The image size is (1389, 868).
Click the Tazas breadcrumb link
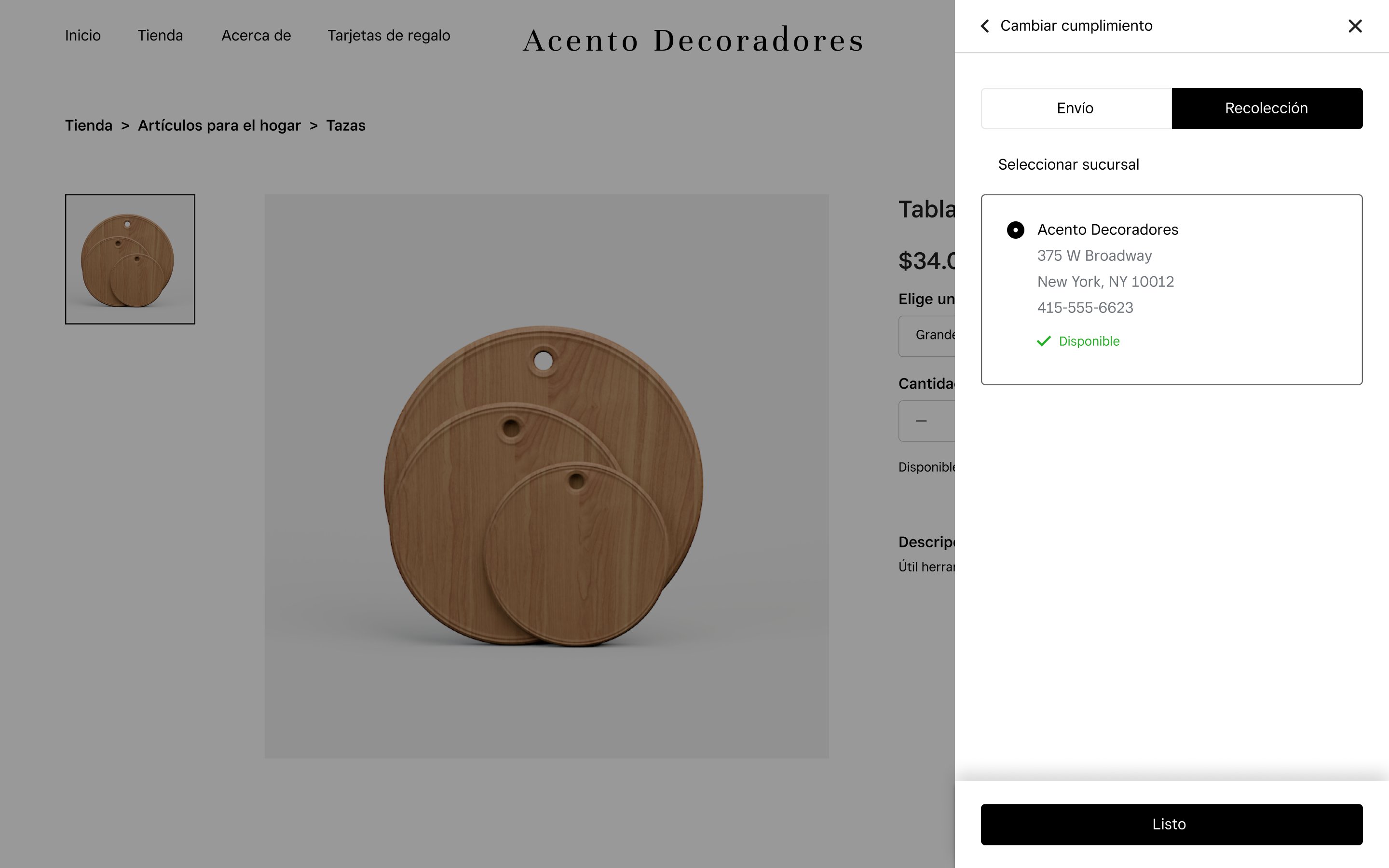click(x=345, y=126)
